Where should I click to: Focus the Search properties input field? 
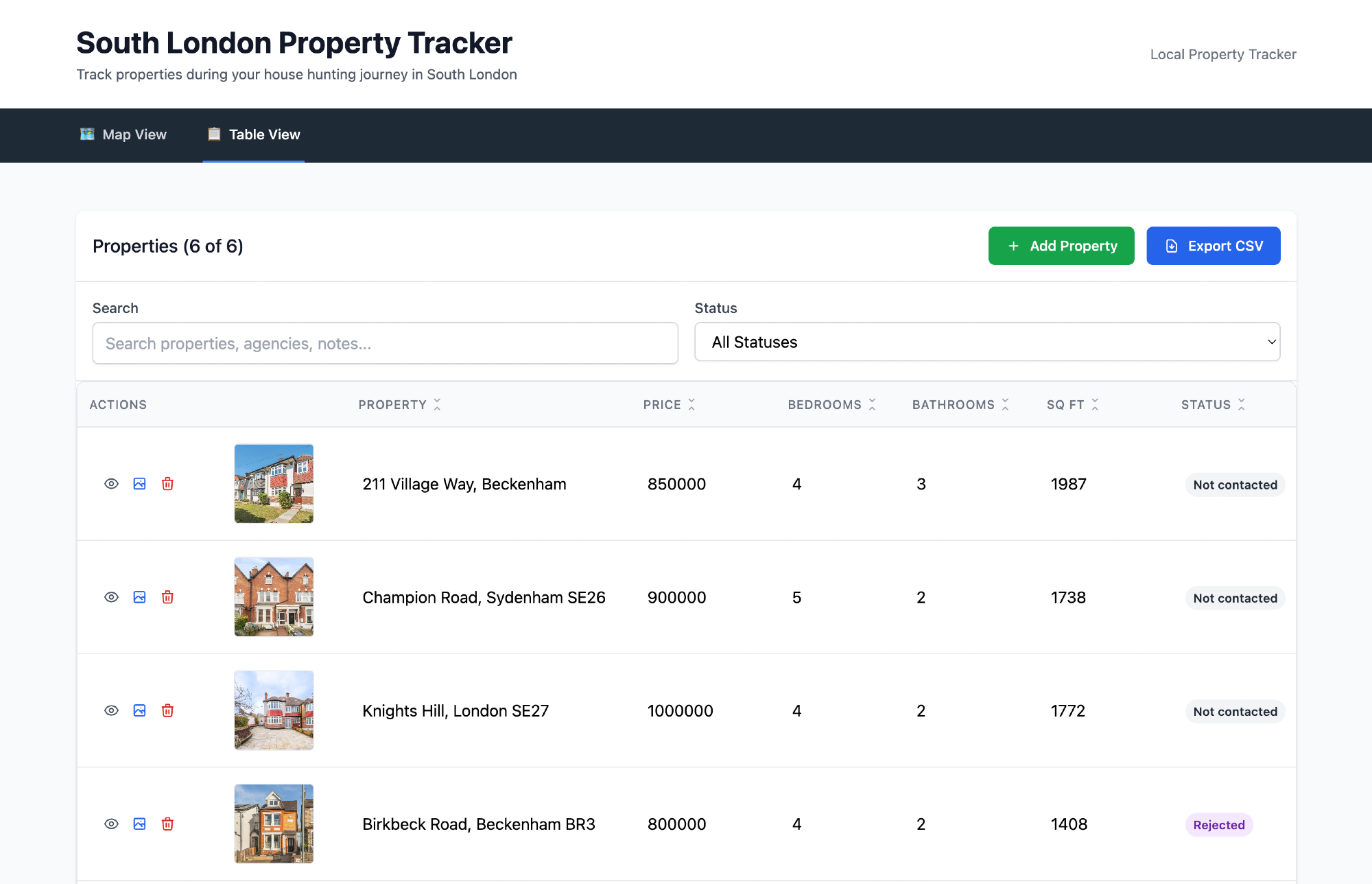click(x=385, y=343)
